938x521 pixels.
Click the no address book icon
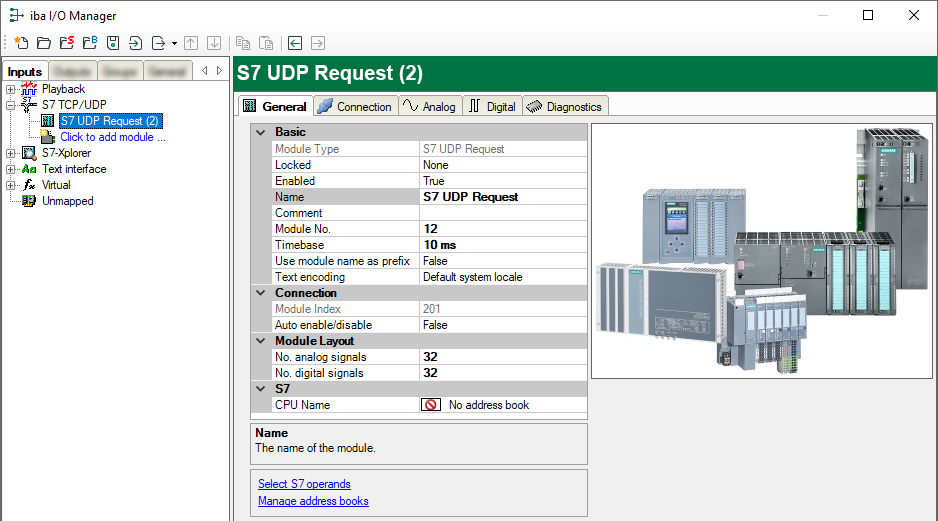tap(431, 405)
